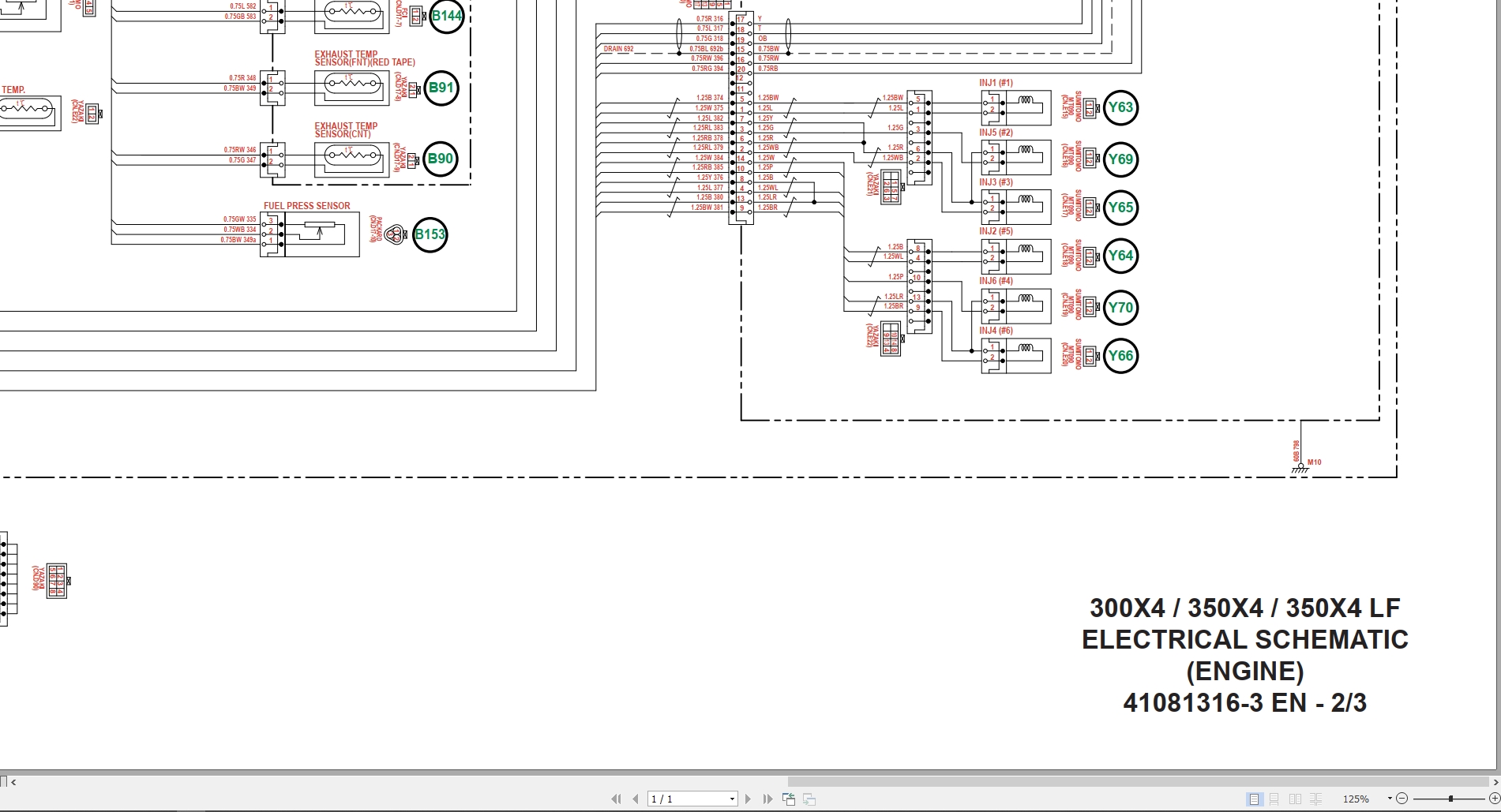Jump to the last page icon
1501x812 pixels.
pyautogui.click(x=768, y=799)
